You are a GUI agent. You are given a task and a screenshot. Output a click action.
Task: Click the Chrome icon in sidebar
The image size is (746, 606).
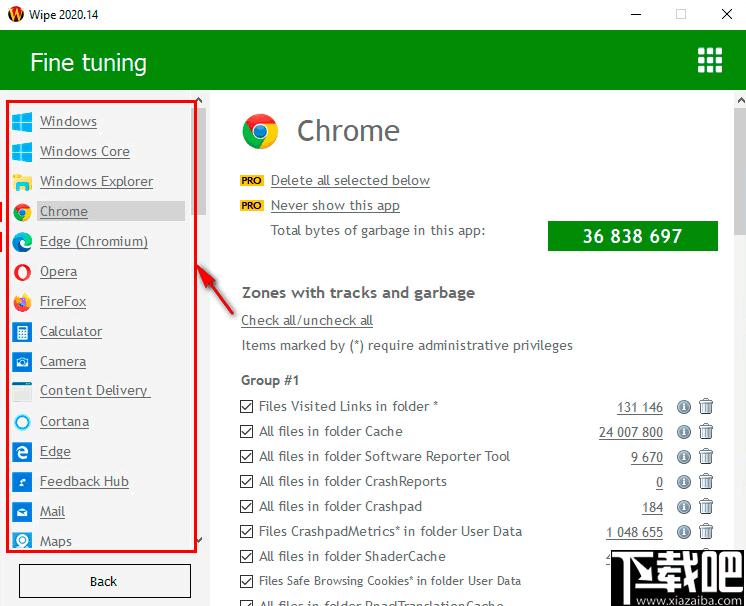(22, 212)
